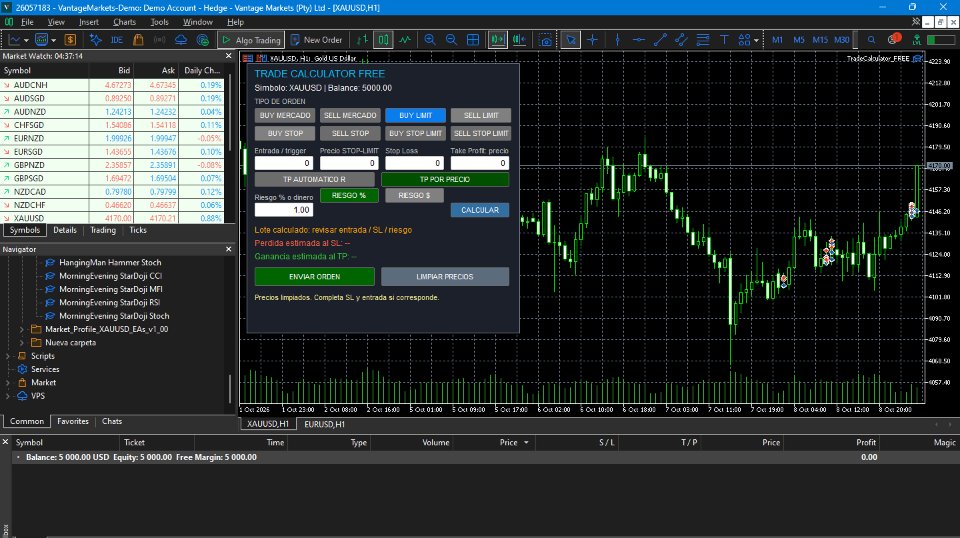The image size is (960, 538).
Task: Select the XAUUSD row in Market Watch
Action: click(112, 218)
